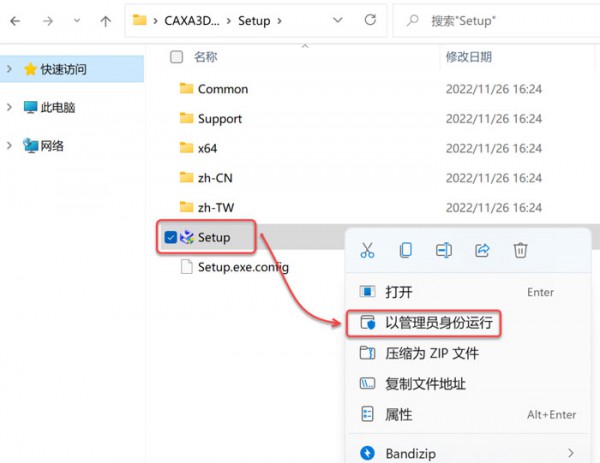Click the Support folder icon
This screenshot has width=600, height=463.
[x=186, y=118]
